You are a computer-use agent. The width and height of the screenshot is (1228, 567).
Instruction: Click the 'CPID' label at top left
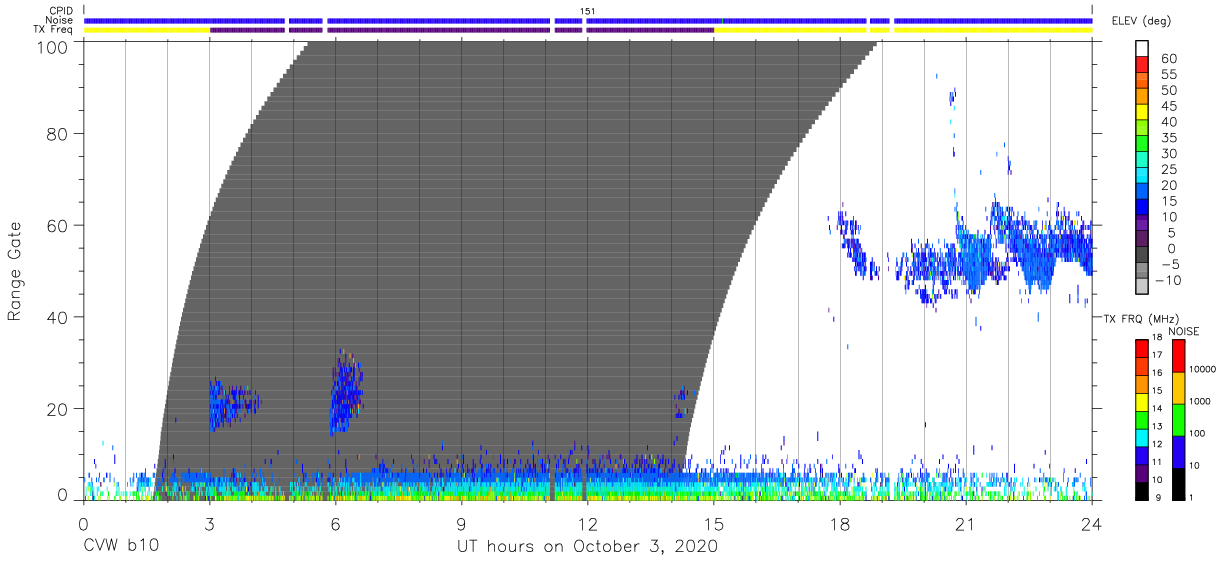tap(61, 11)
